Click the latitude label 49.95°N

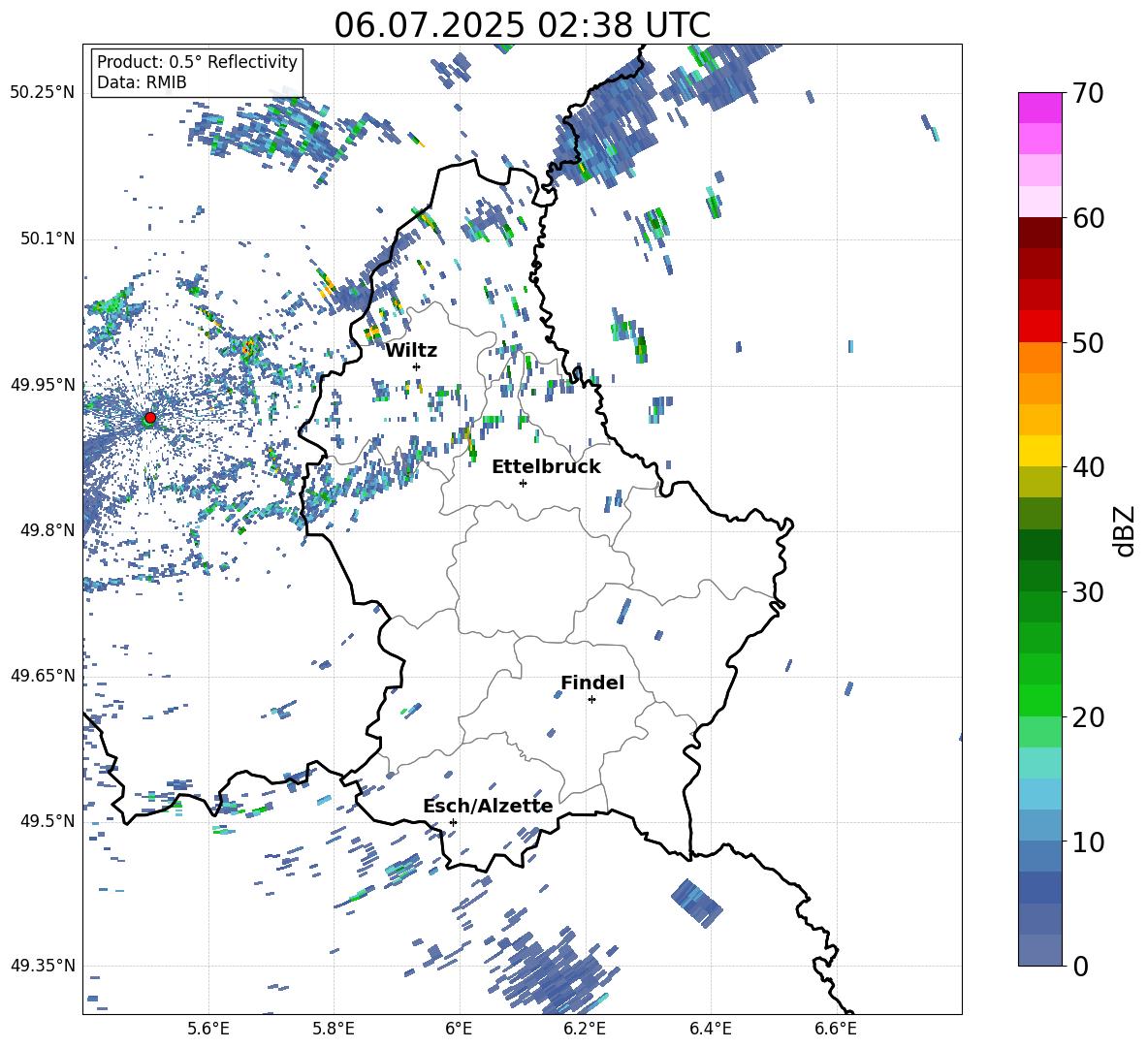pos(43,384)
